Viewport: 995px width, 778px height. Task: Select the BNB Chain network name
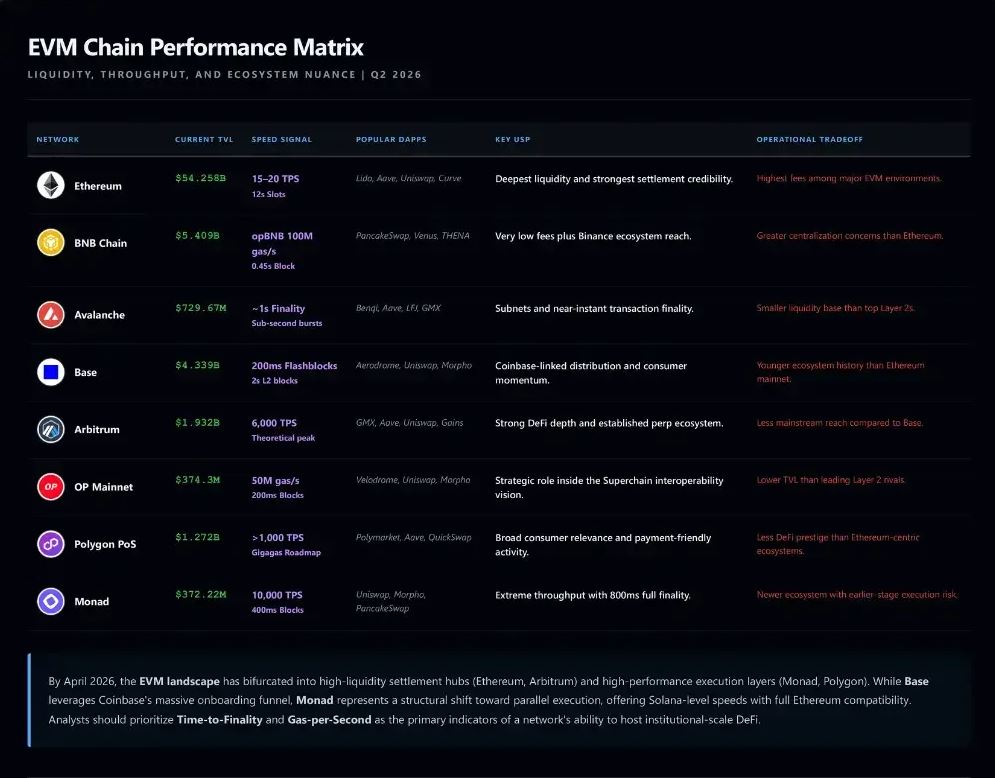click(100, 243)
